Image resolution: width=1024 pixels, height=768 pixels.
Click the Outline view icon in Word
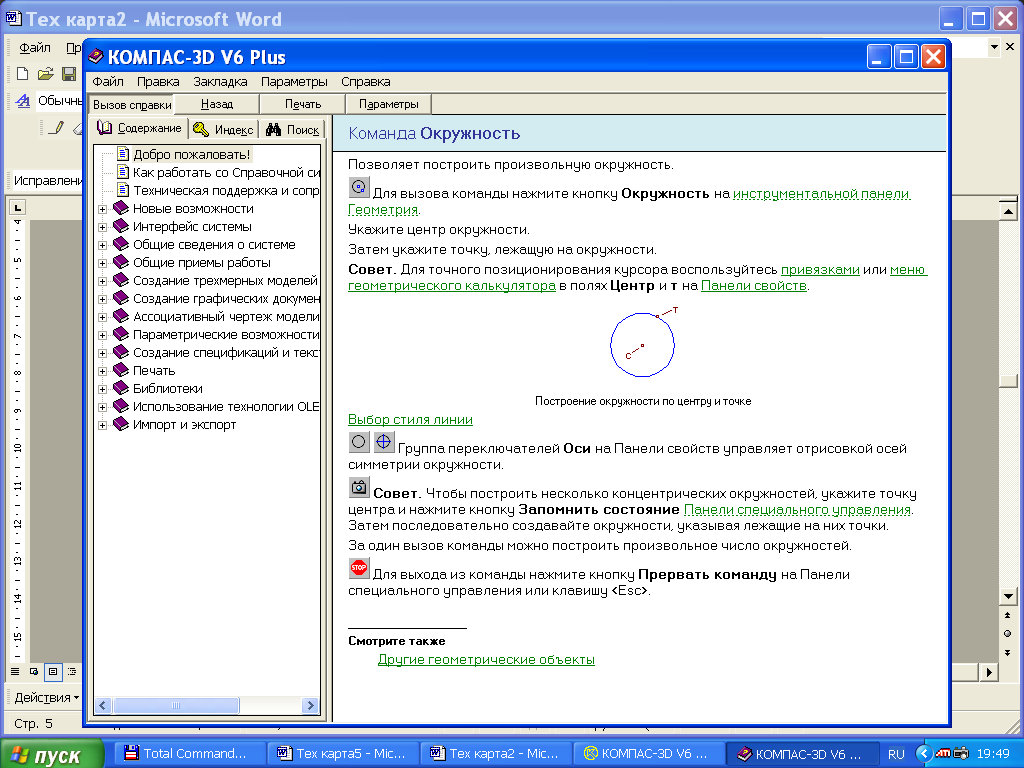pyautogui.click(x=72, y=671)
